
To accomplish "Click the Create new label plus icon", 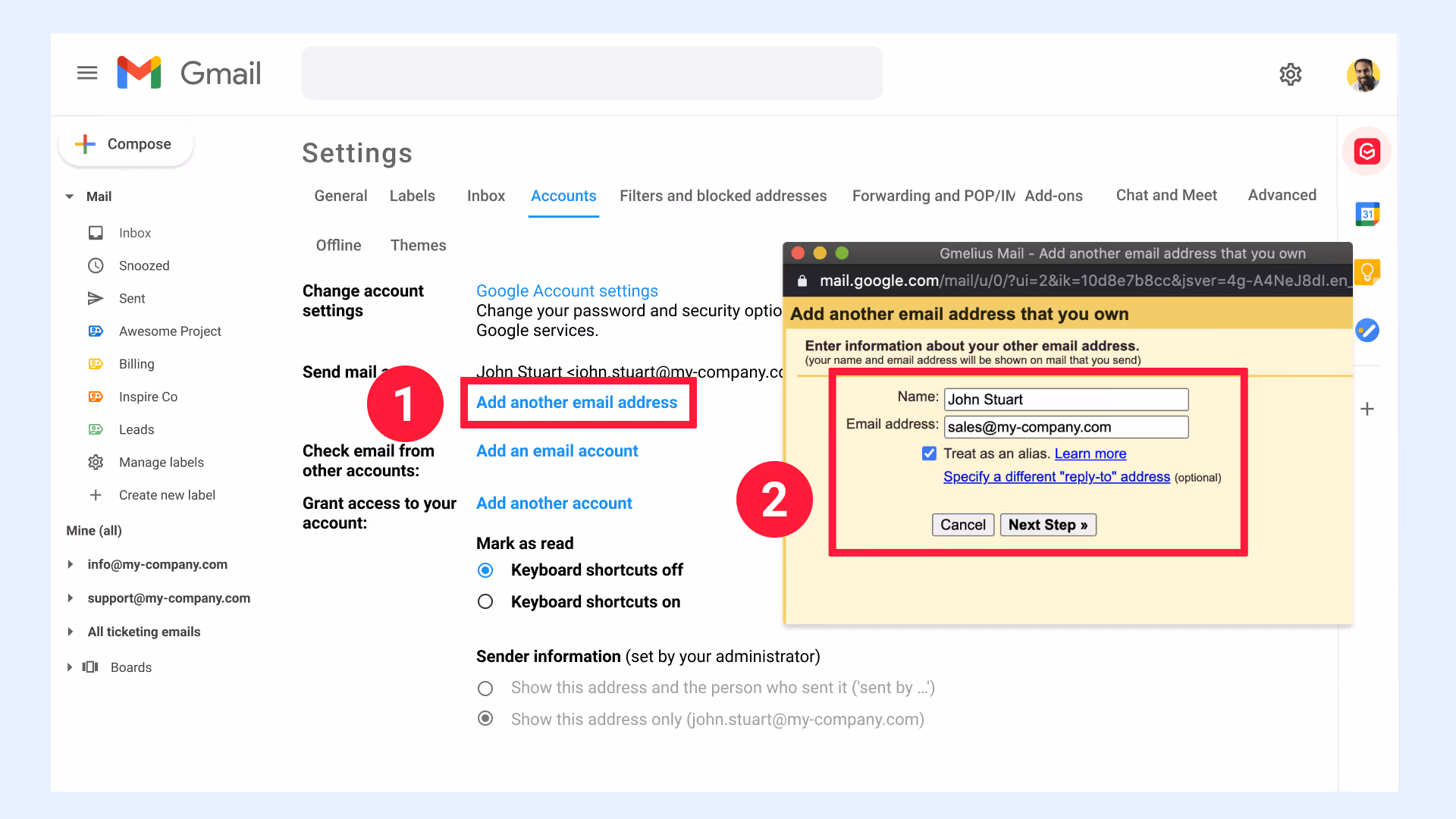I will 96,495.
